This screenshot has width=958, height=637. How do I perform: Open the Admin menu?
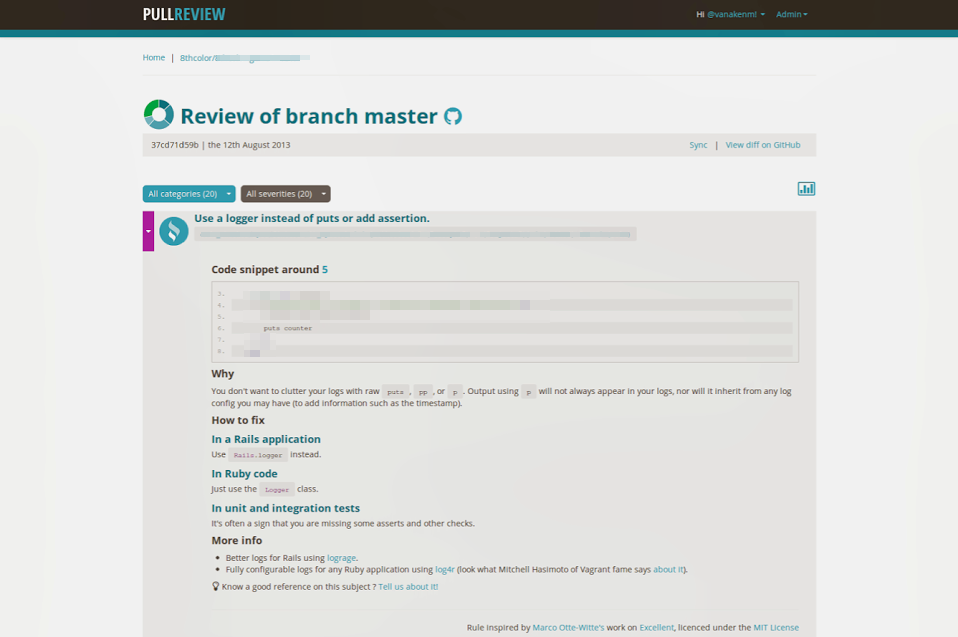click(x=791, y=14)
